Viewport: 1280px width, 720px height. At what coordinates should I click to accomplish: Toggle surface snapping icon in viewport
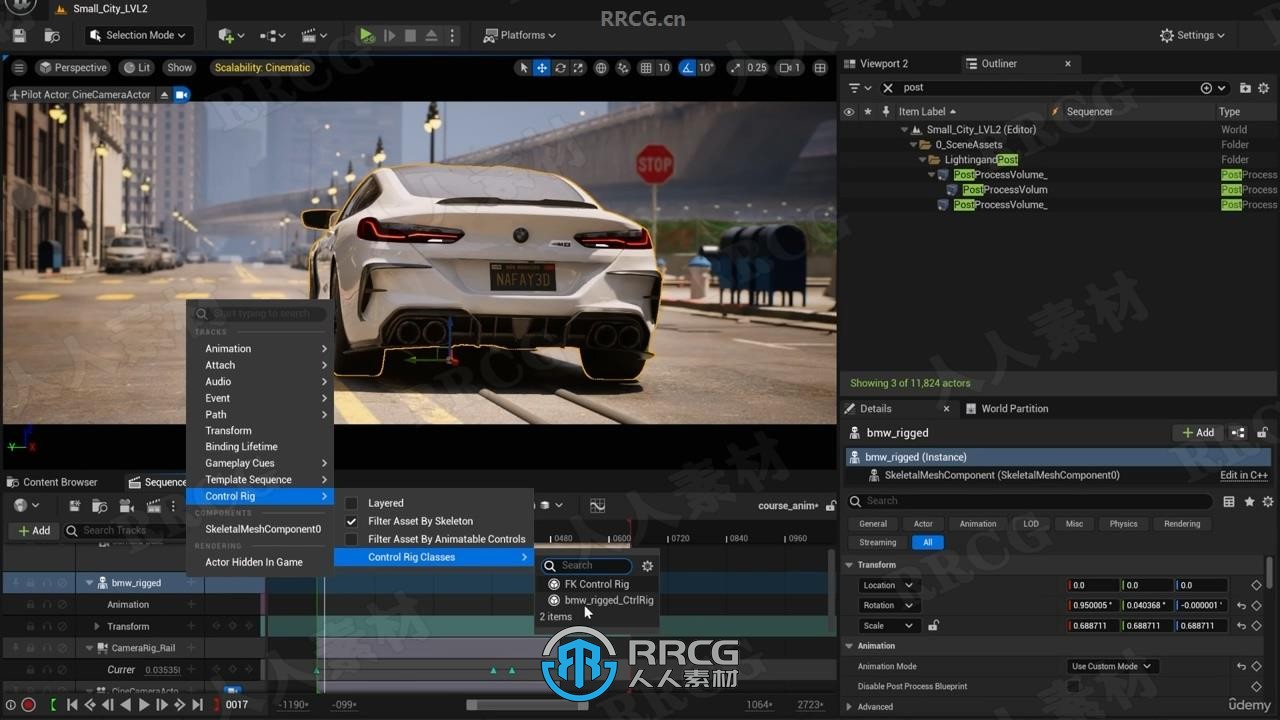pyautogui.click(x=623, y=68)
